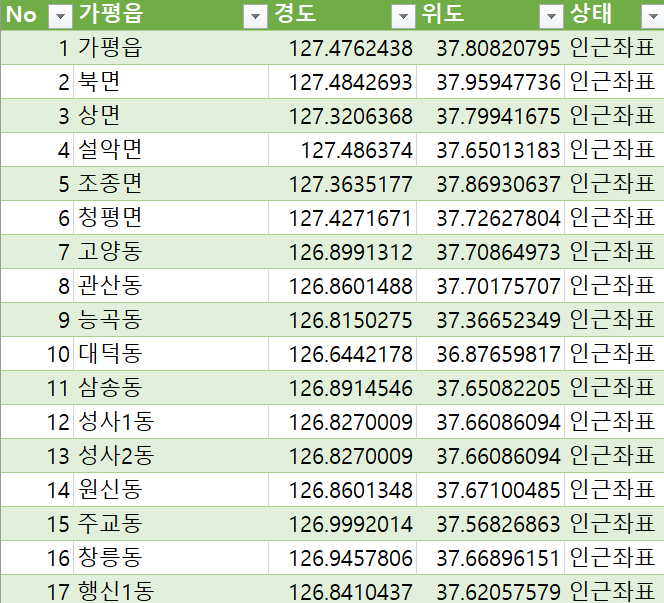Select the 청평면 cell
The image size is (664, 603).
[x=171, y=218]
